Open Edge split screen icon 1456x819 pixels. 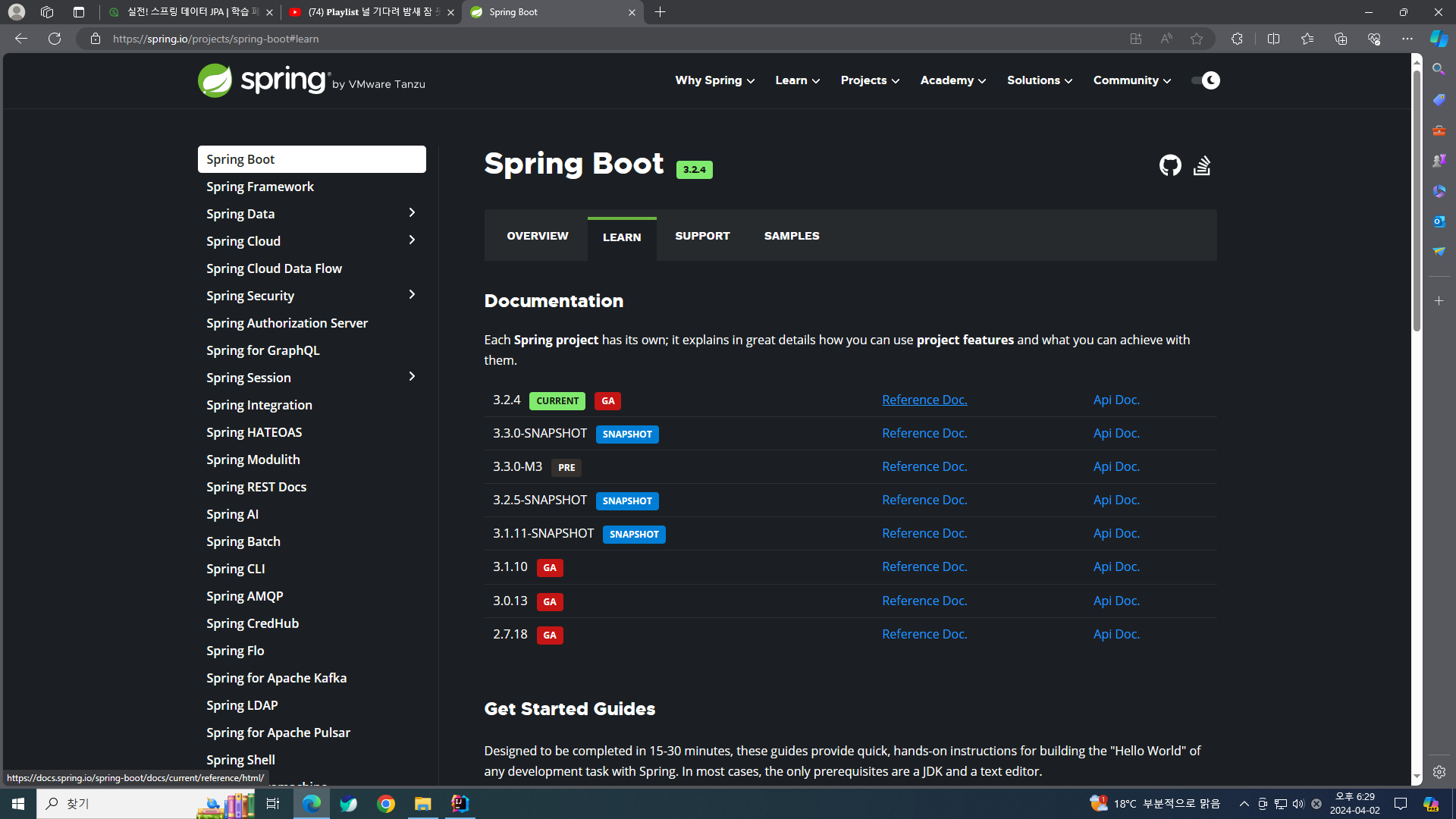click(1273, 39)
